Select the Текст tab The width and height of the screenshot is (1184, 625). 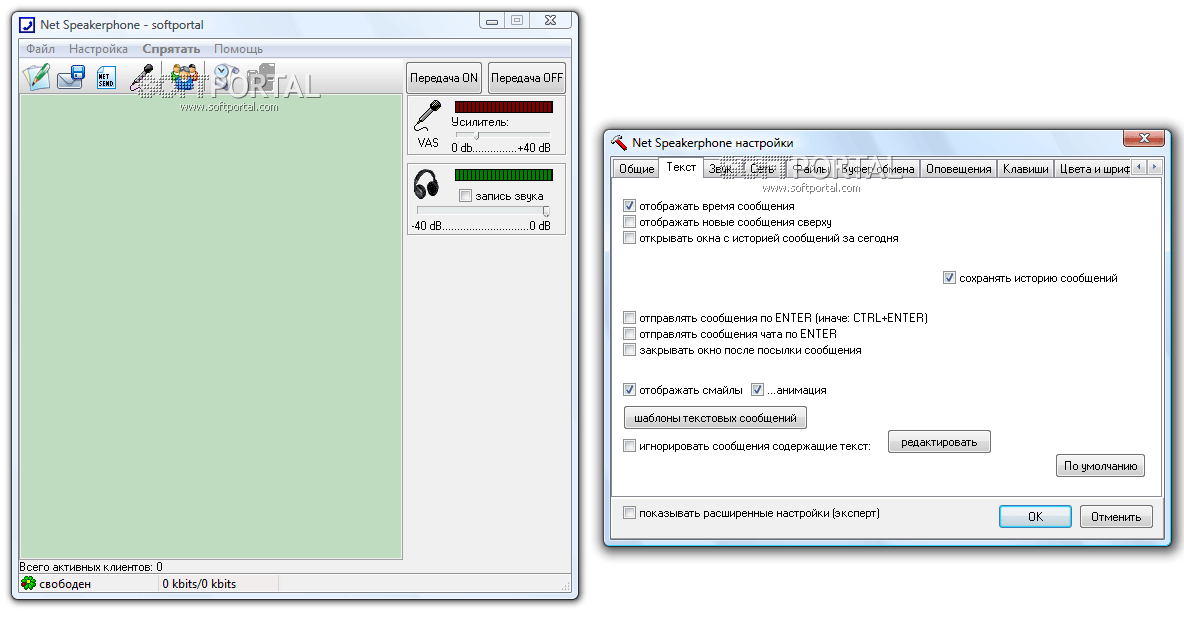(681, 168)
